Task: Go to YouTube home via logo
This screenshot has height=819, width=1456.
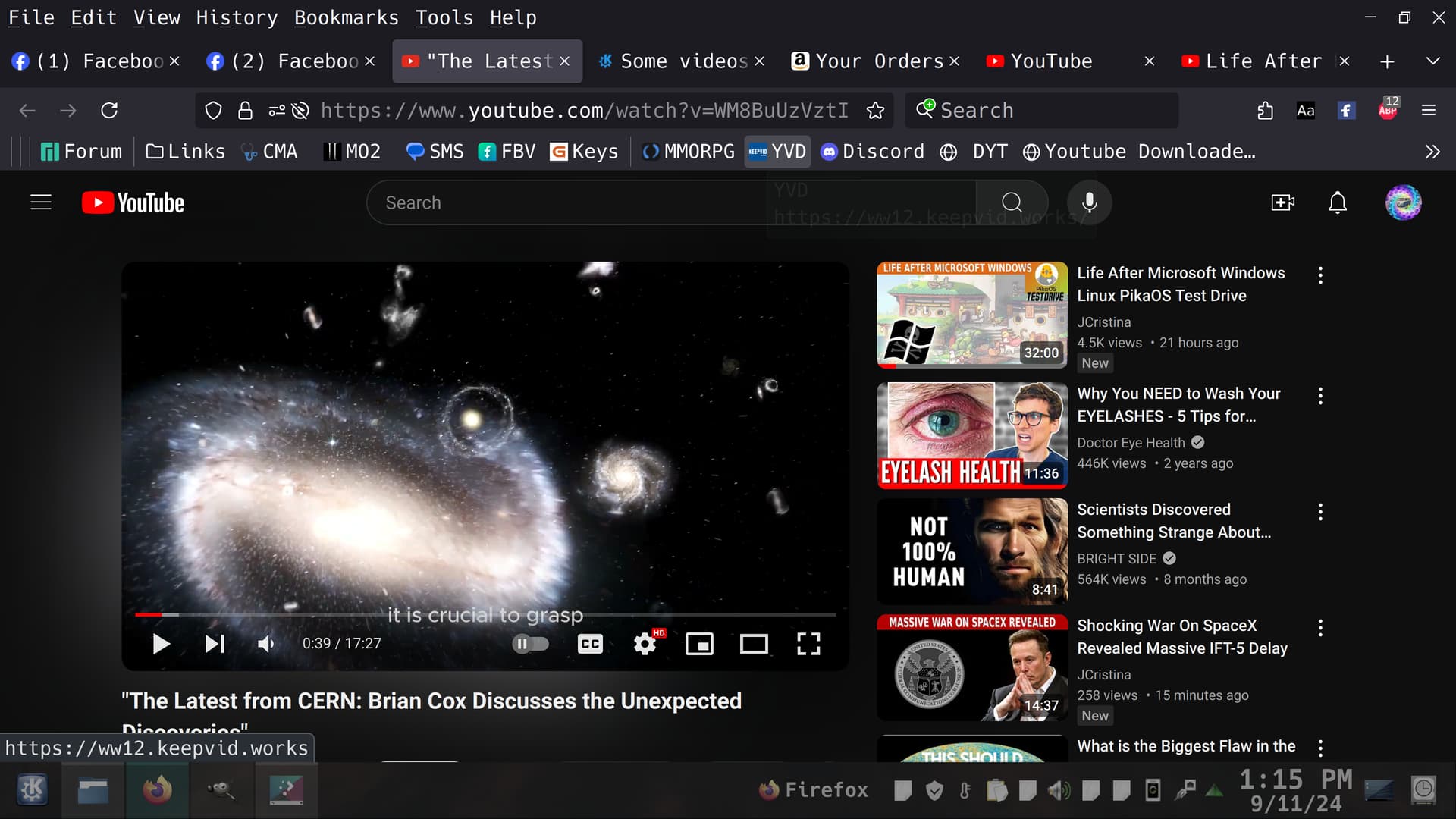Action: 133,202
